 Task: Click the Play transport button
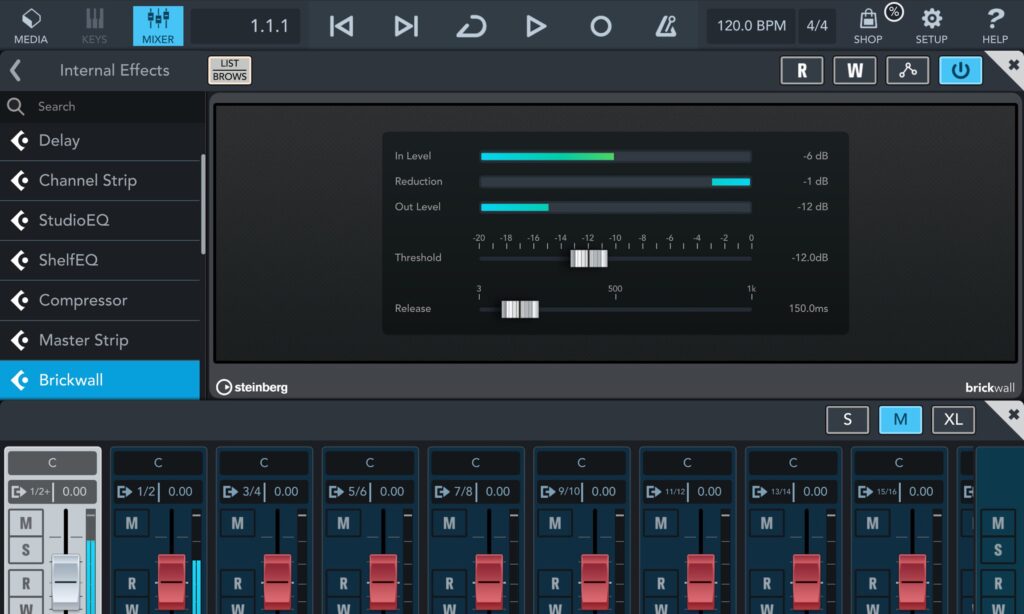tap(536, 26)
